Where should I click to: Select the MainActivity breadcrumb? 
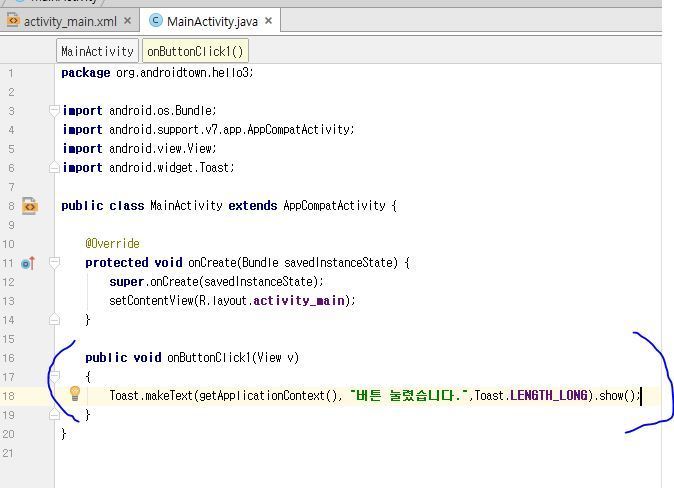pyautogui.click(x=98, y=52)
